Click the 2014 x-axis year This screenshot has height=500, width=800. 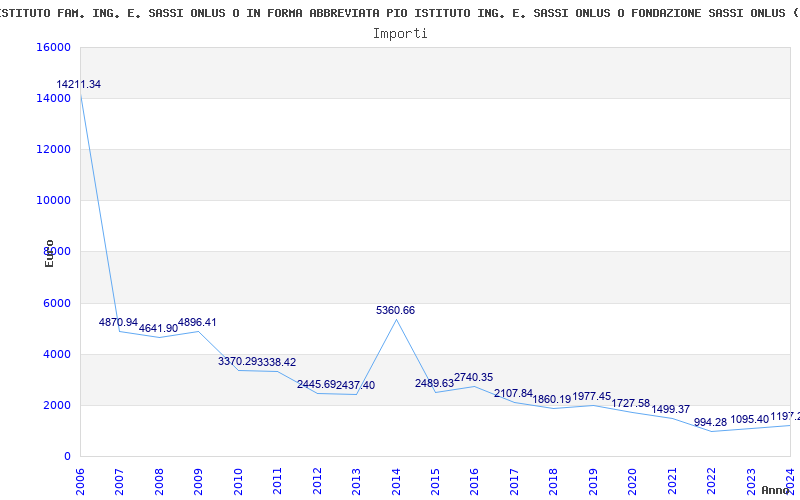396,482
